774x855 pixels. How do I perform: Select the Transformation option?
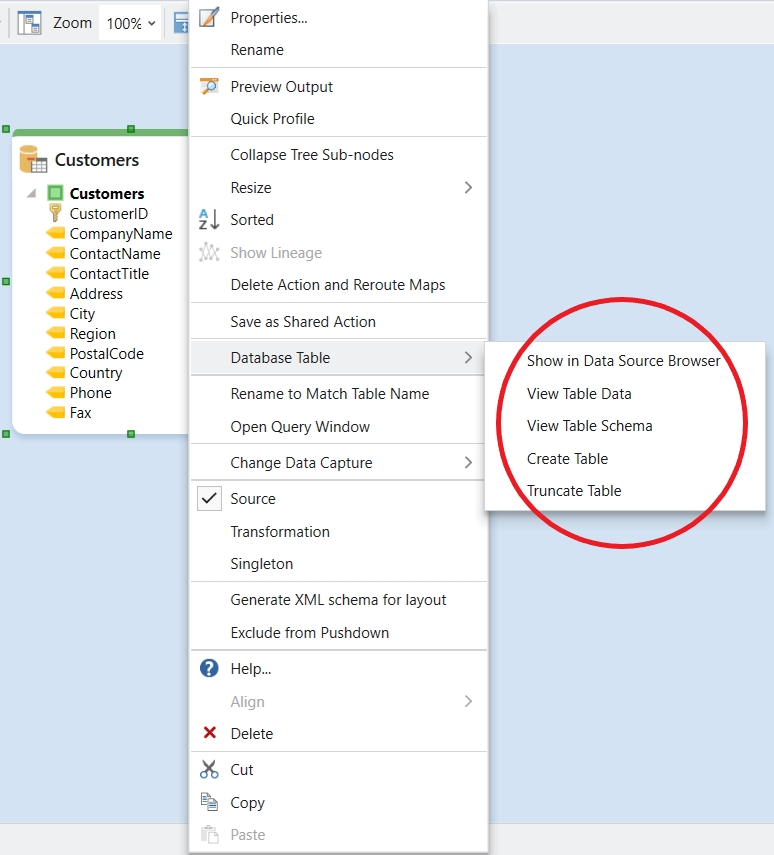pyautogui.click(x=280, y=532)
